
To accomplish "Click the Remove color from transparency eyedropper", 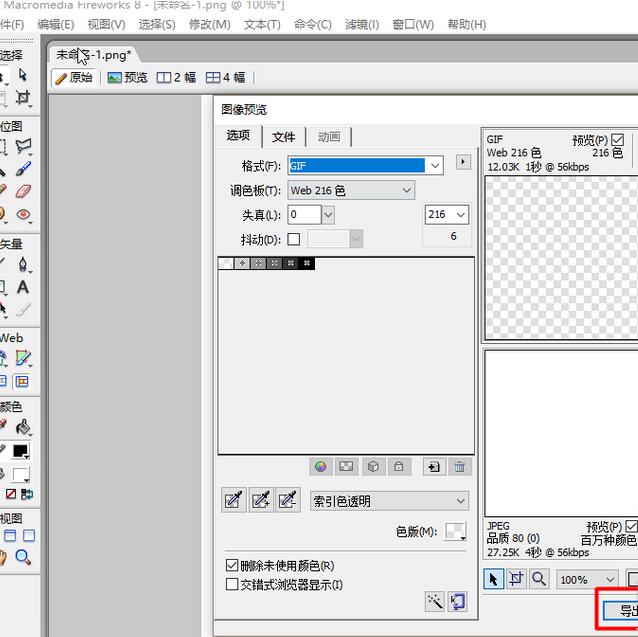I will point(288,500).
